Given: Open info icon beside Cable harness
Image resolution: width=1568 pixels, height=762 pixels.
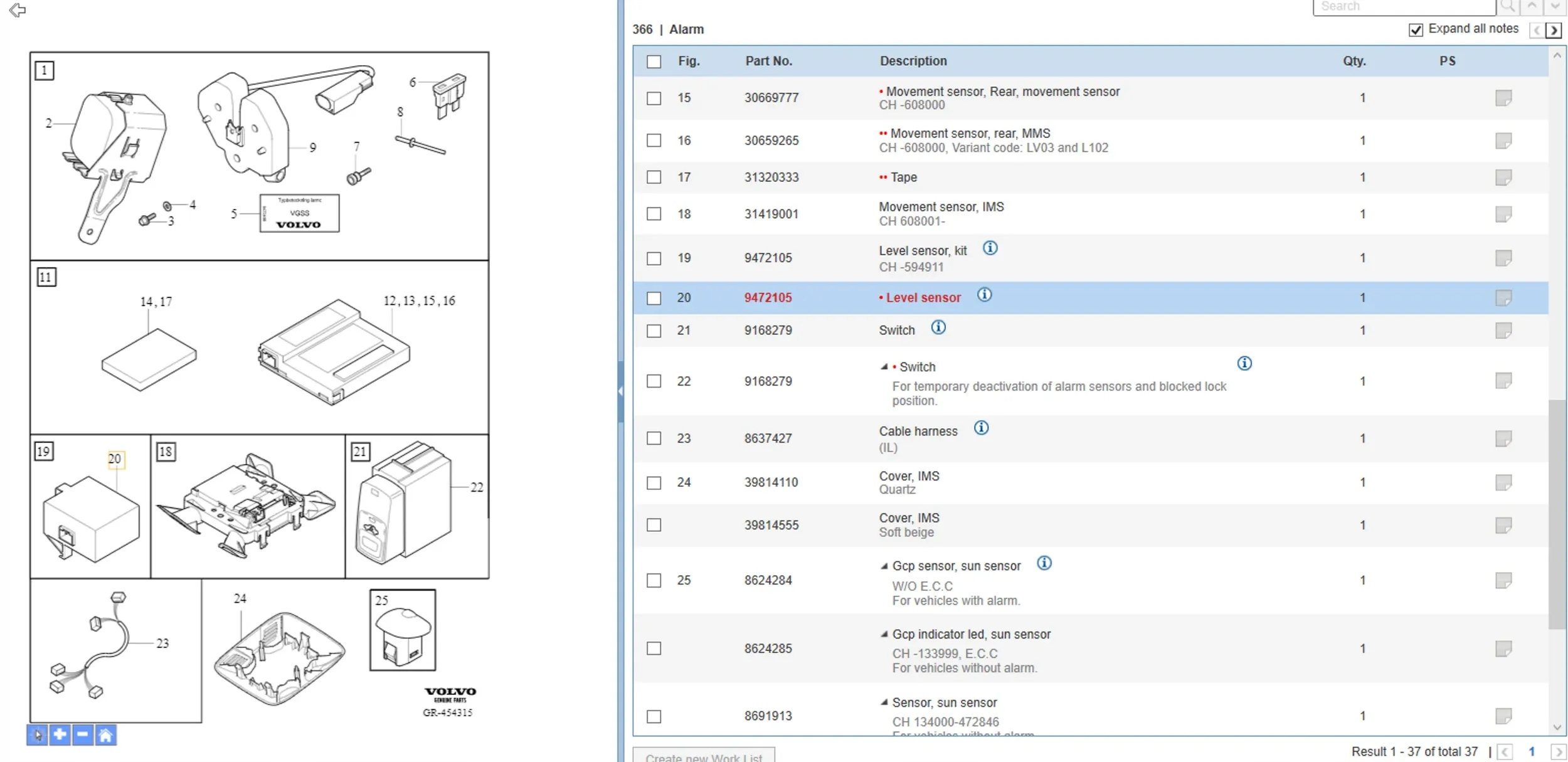Looking at the screenshot, I should [981, 428].
